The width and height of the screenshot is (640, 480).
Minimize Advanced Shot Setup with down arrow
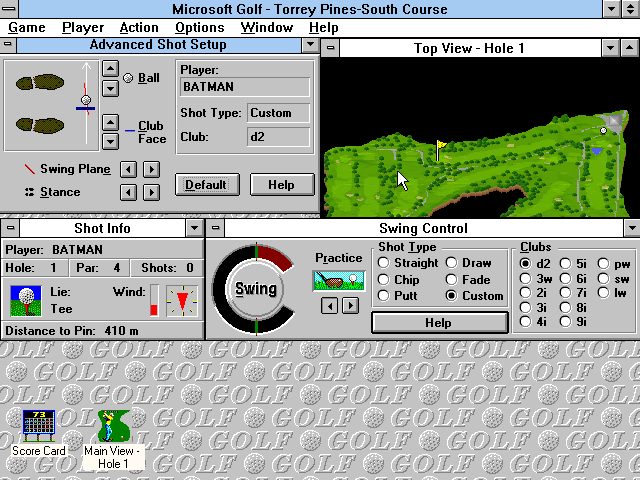click(x=310, y=44)
